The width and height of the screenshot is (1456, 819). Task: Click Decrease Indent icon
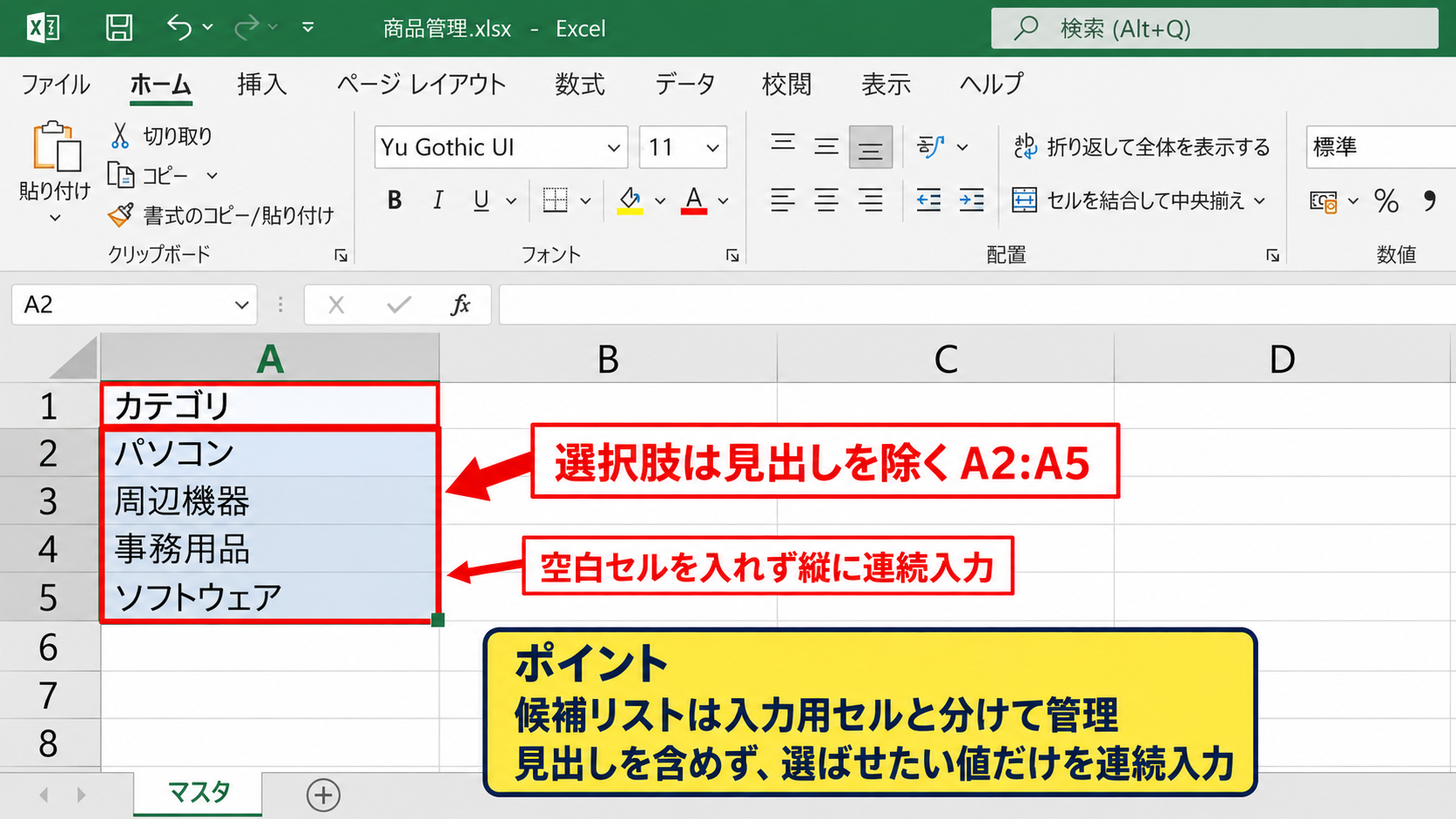(928, 200)
